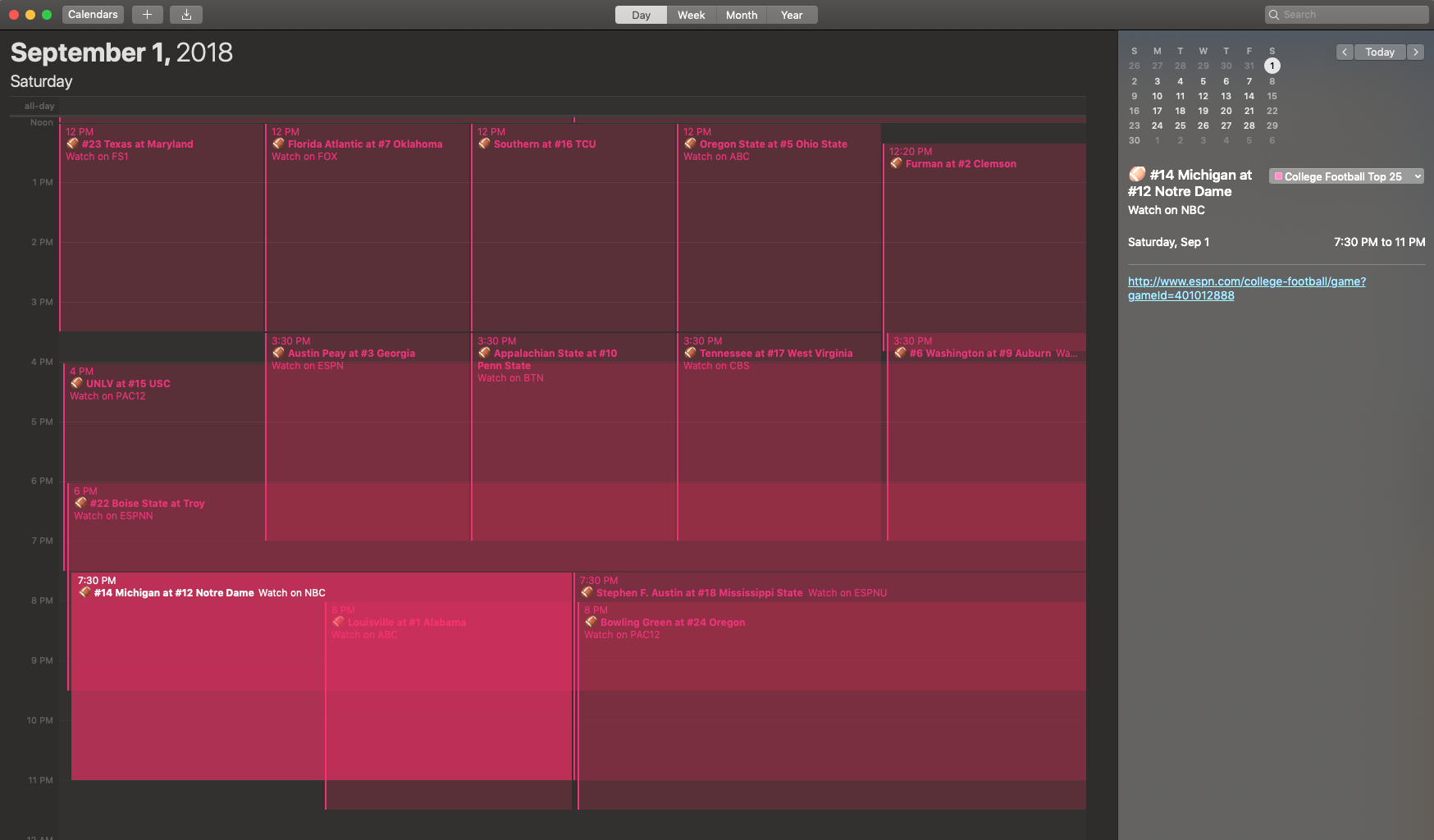Viewport: 1434px width, 840px height.
Task: Select the #23 Texas at Maryland event
Action: pyautogui.click(x=162, y=227)
